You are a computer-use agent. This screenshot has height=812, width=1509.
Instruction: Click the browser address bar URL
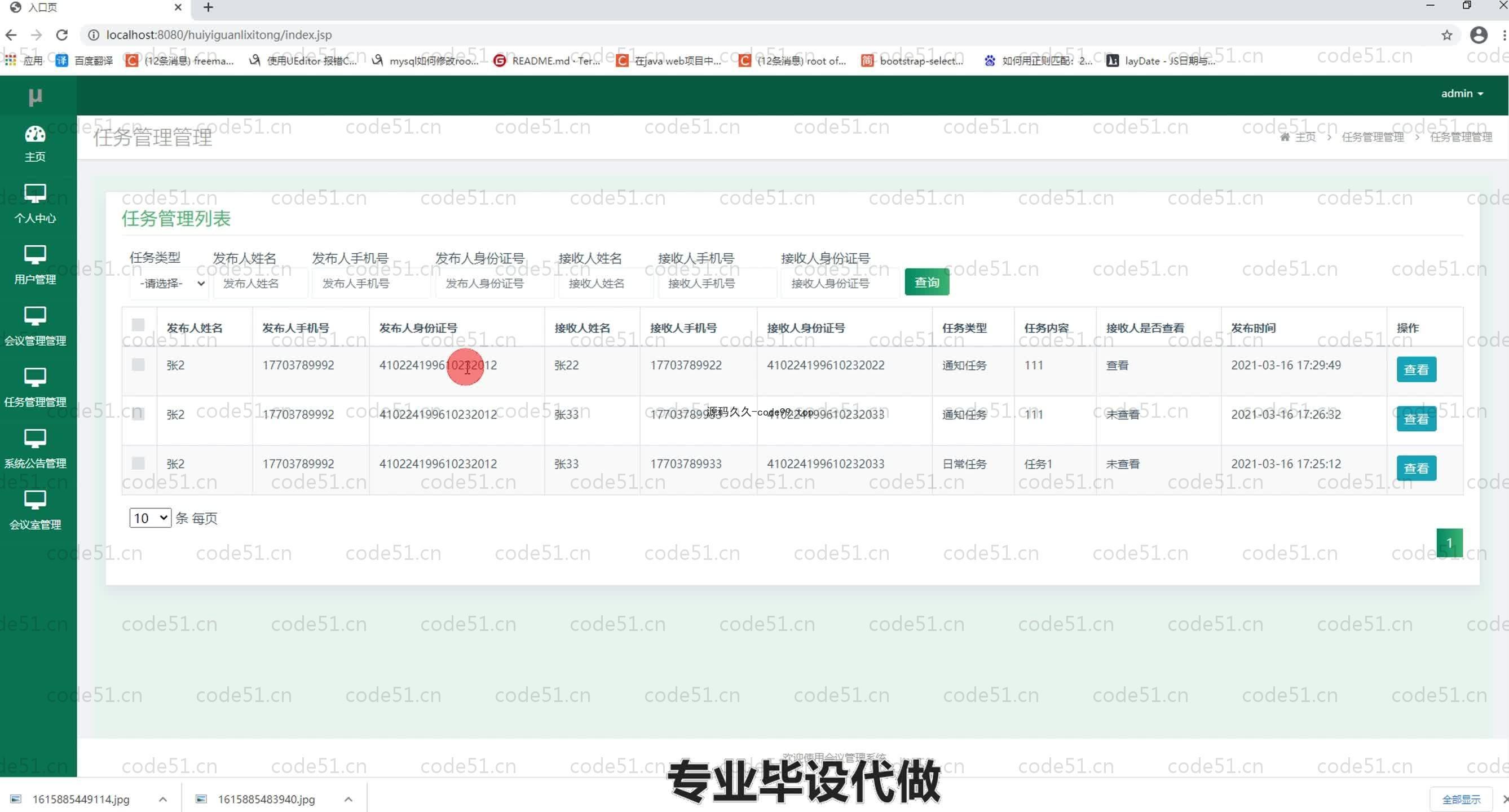[x=219, y=35]
